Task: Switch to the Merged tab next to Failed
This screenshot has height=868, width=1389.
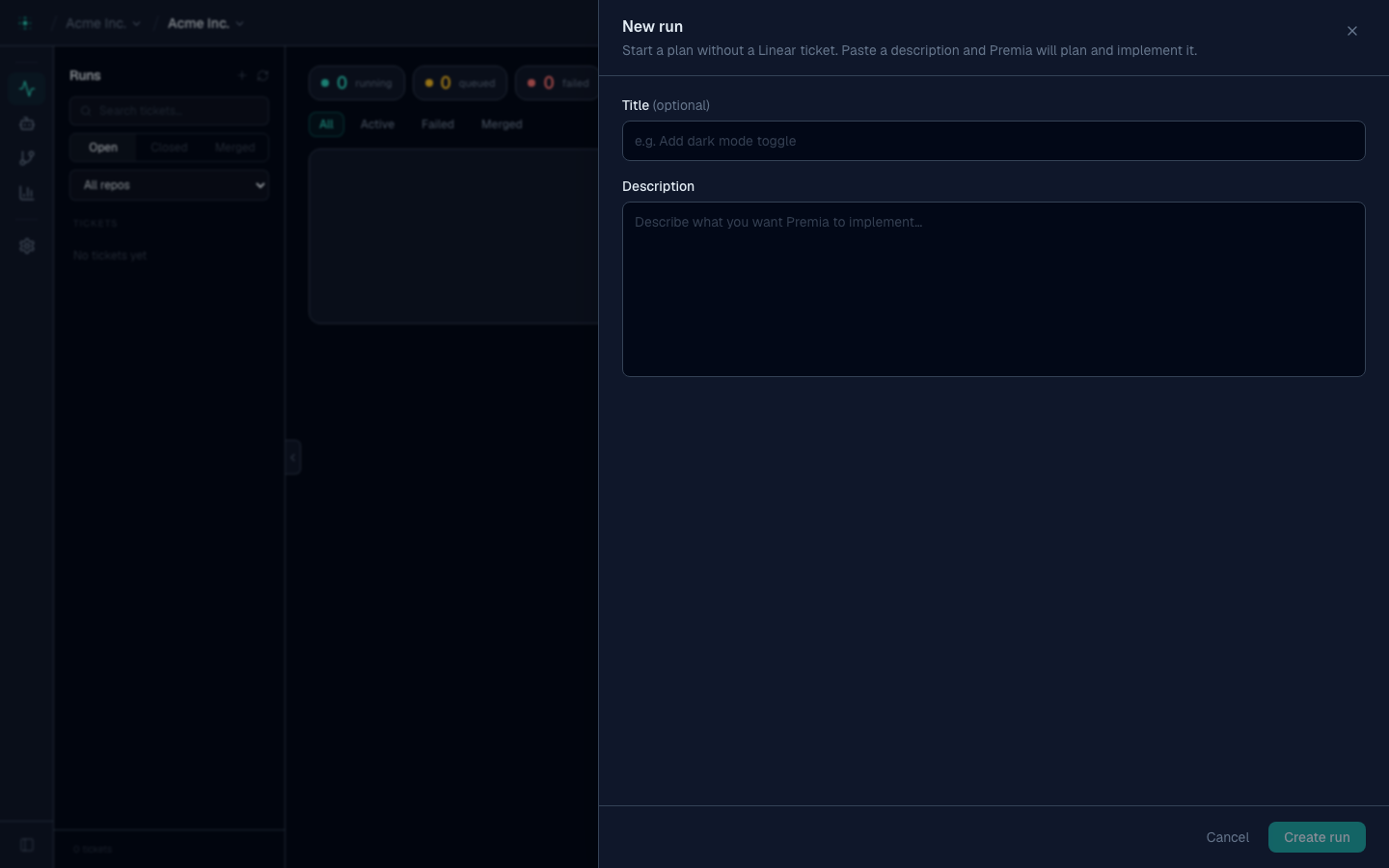Action: (502, 124)
